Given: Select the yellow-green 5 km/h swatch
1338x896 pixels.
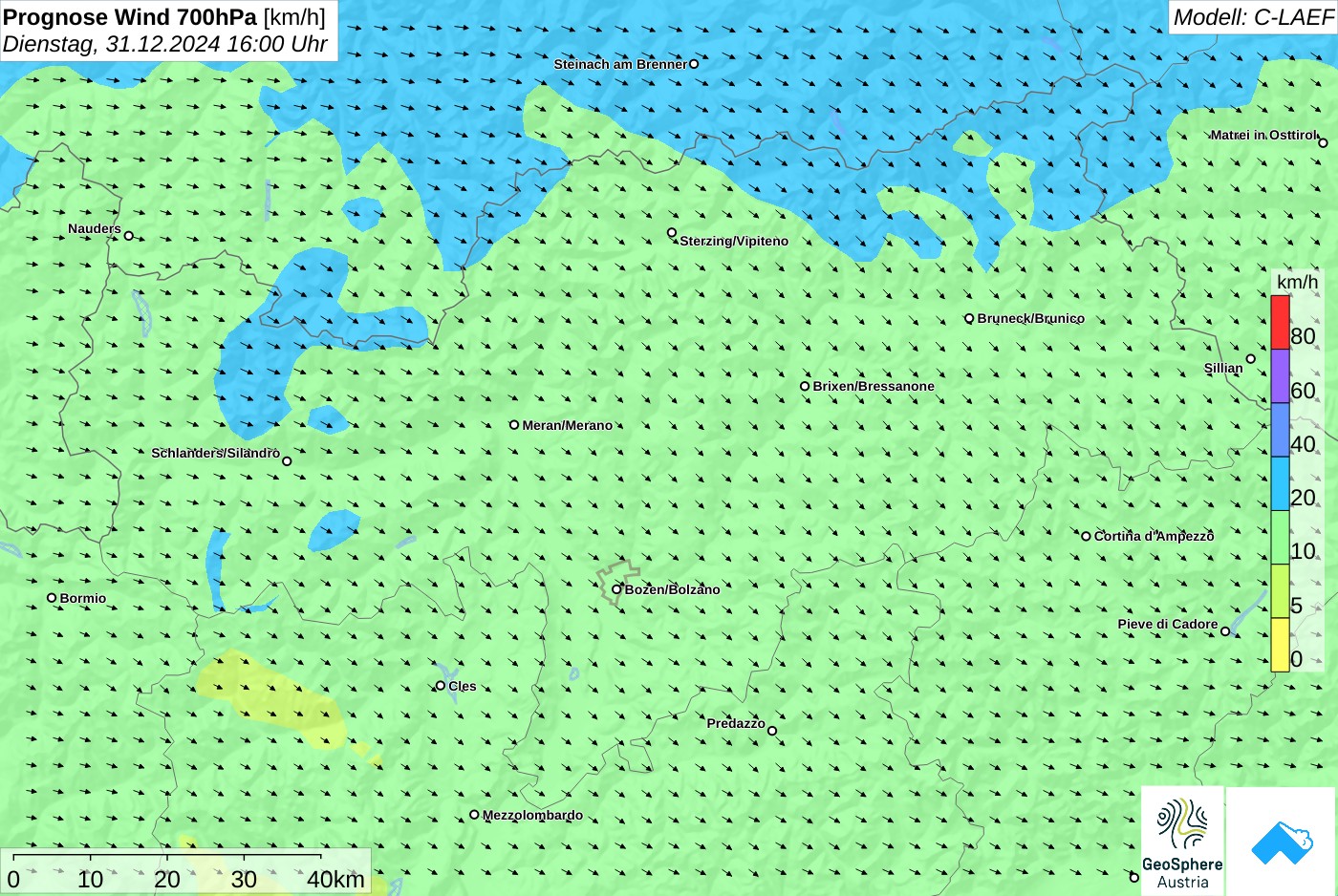Looking at the screenshot, I should coord(1280,591).
